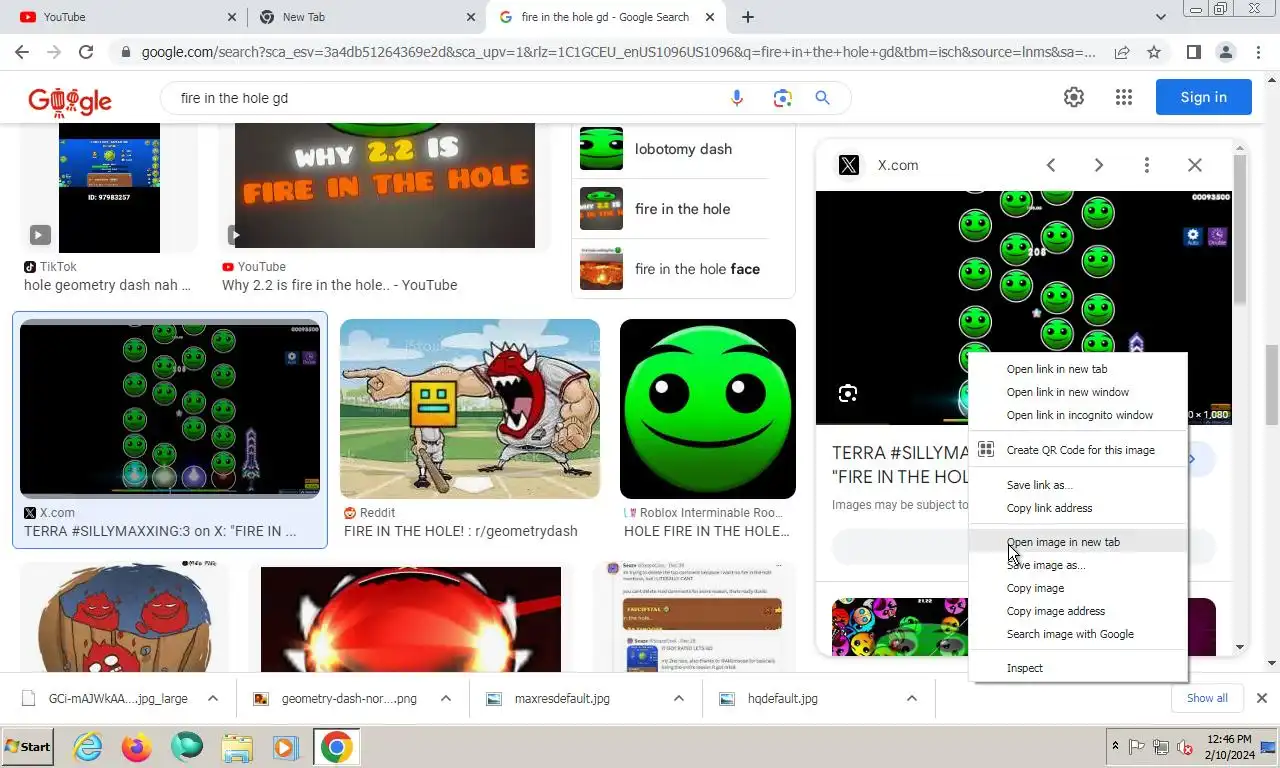Screen dimensions: 1280x768
Task: Click the Chrome taskbar icon
Action: [336, 747]
